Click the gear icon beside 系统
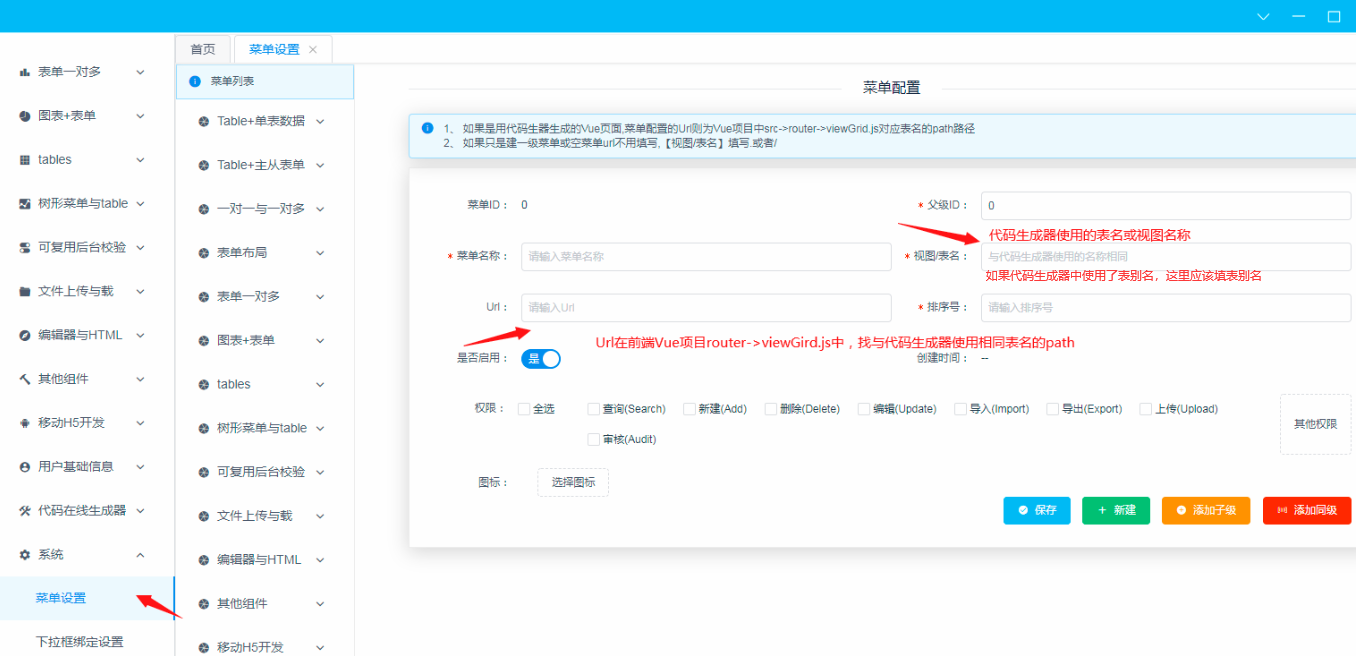 point(25,554)
